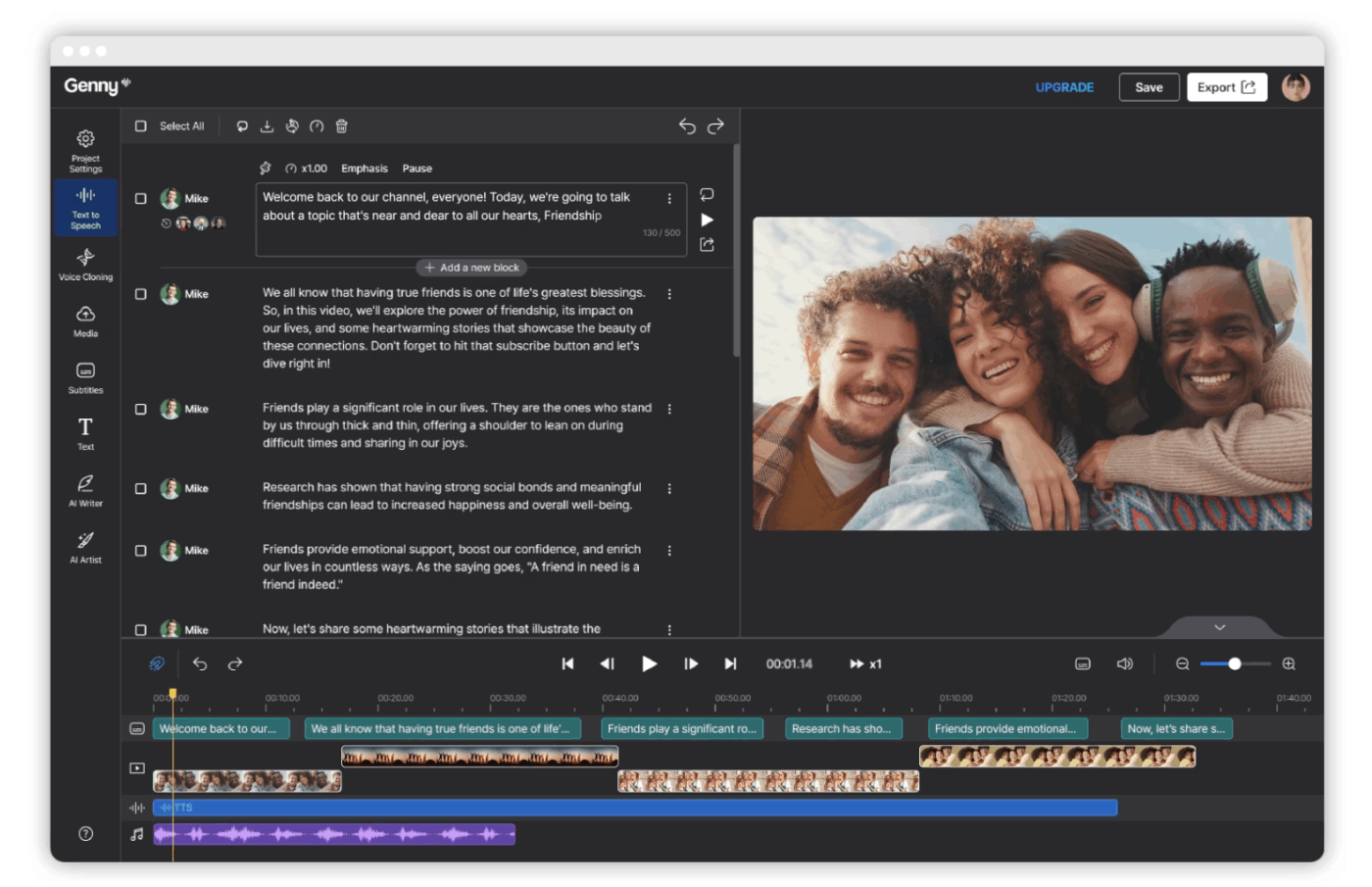This screenshot has width=1372, height=887.
Task: Click the trash icon in block toolbar
Action: [x=342, y=126]
